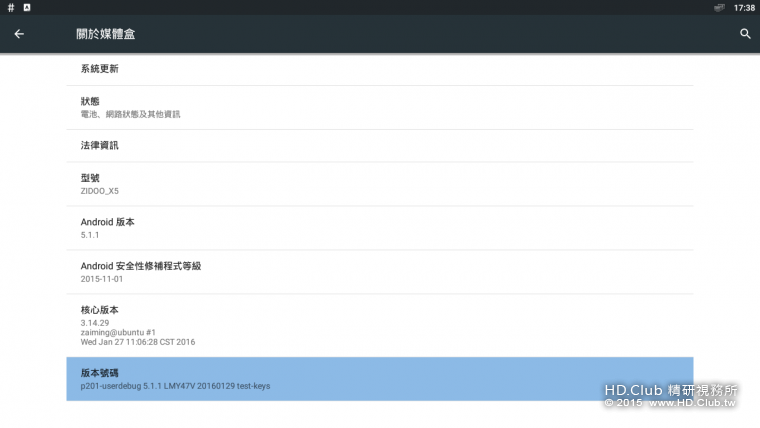Screen dimensions: 760x428
Task: Open search with the magnifier icon
Action: point(745,34)
